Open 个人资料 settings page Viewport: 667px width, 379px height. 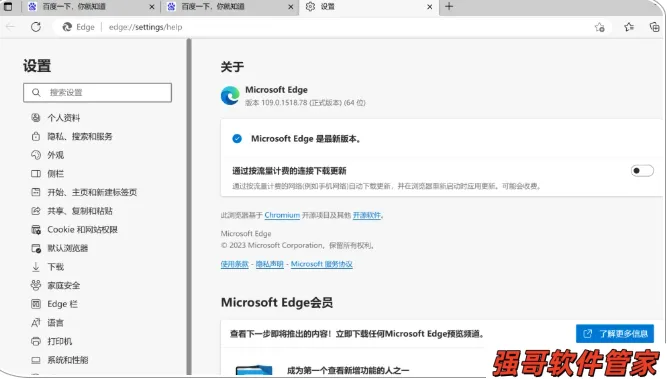(63, 118)
